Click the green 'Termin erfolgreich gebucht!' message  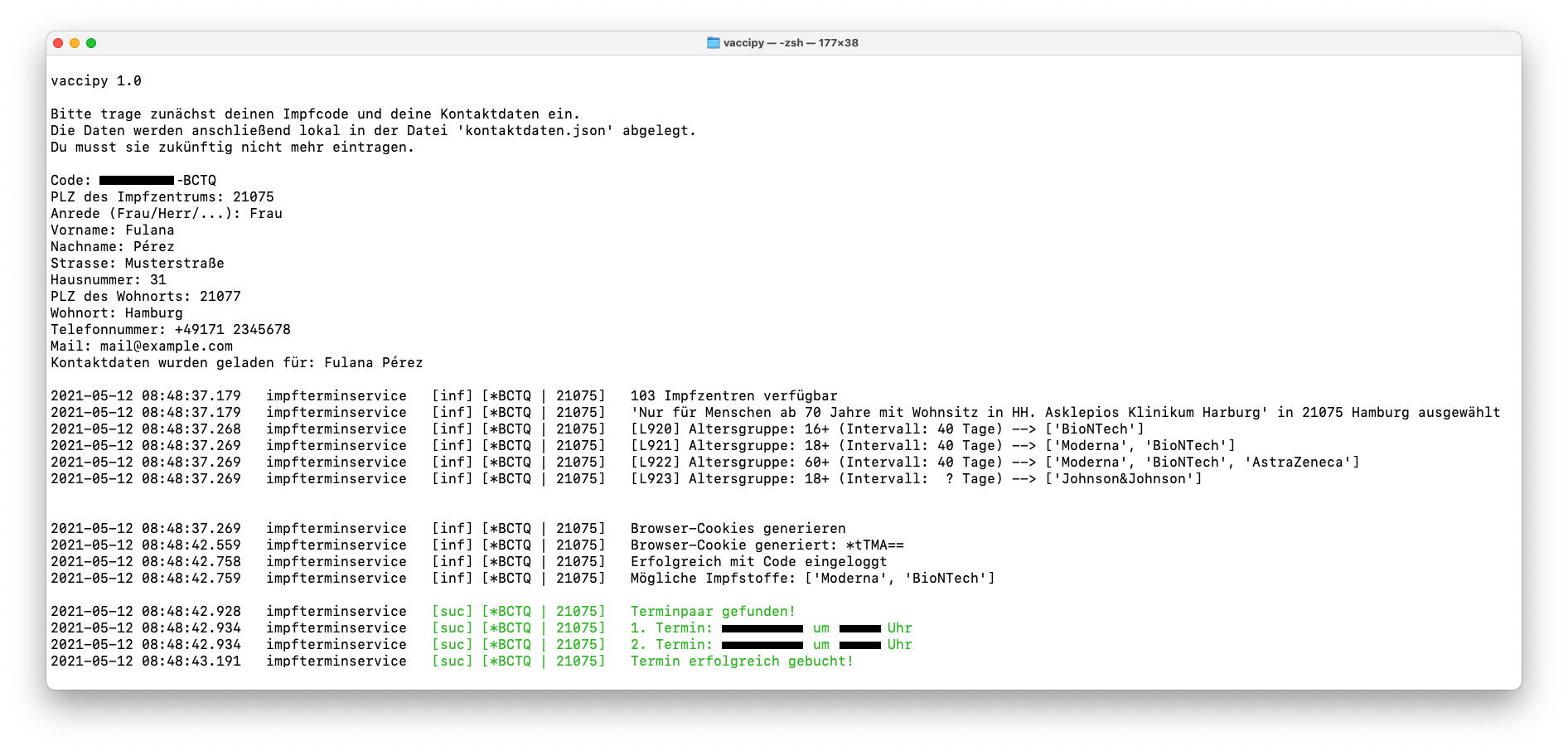743,661
